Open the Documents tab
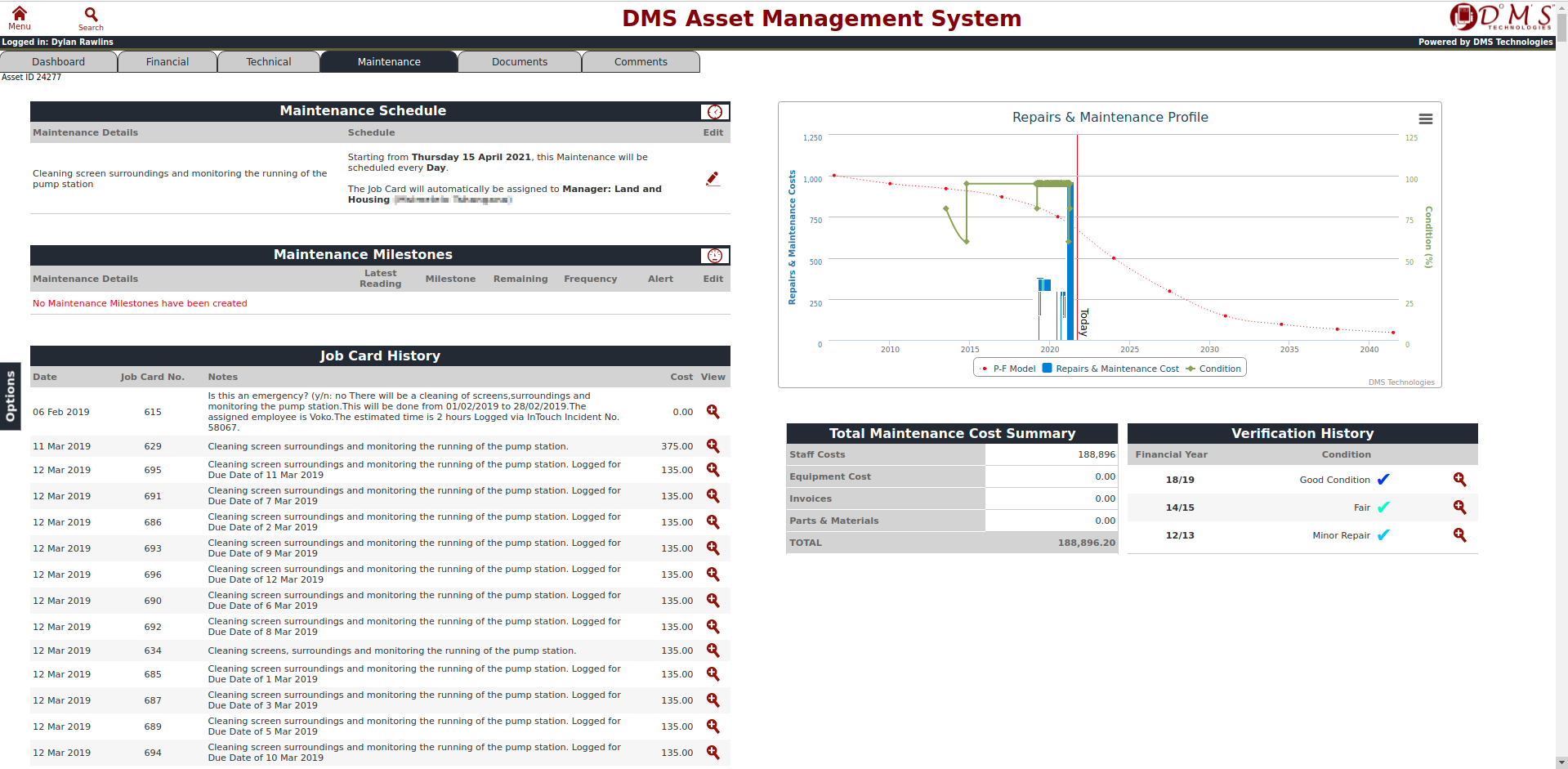Image resolution: width=1568 pixels, height=769 pixels. (520, 62)
